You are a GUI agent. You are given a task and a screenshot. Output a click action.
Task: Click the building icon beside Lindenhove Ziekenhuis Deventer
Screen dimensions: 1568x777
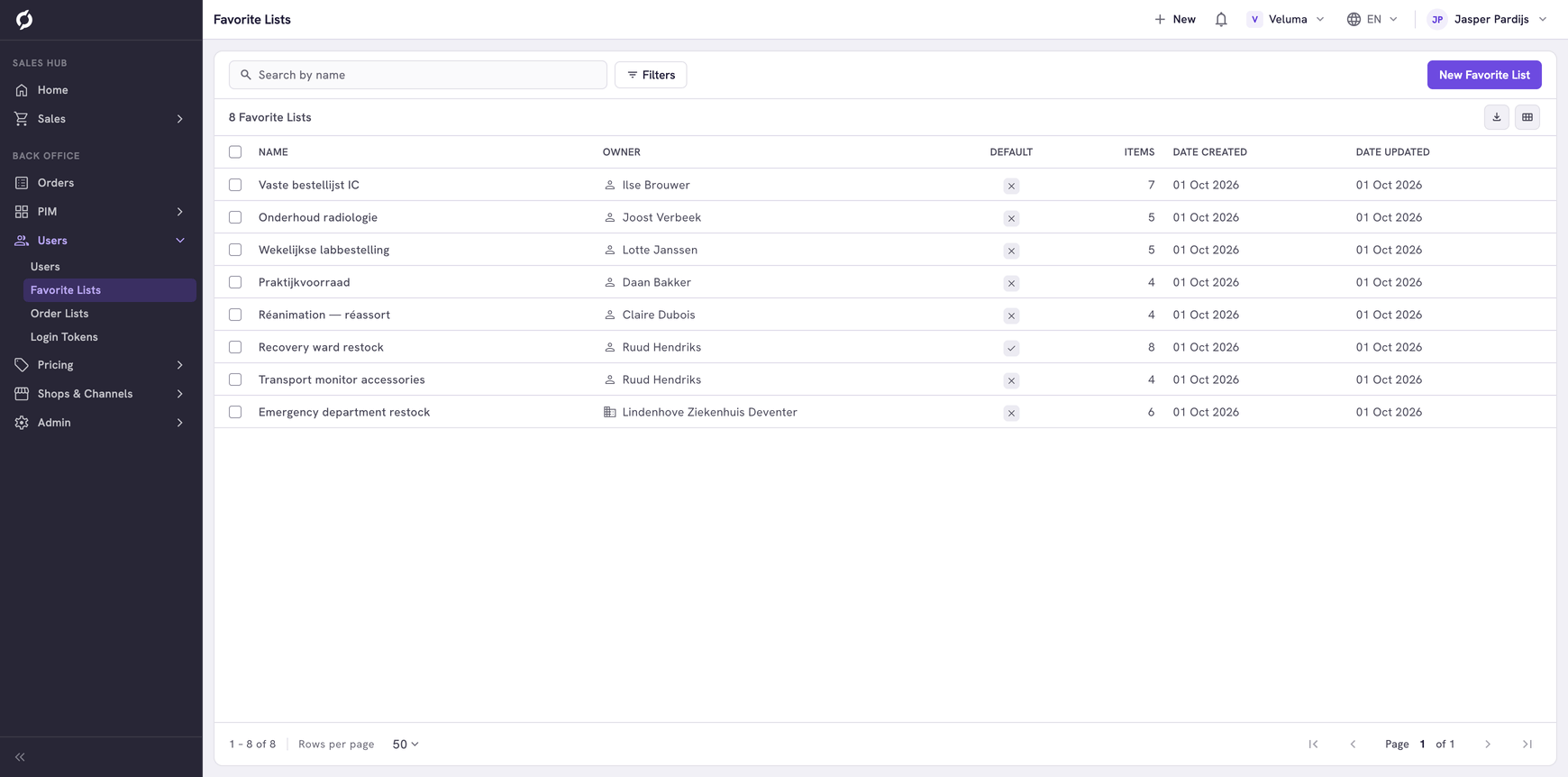point(610,412)
